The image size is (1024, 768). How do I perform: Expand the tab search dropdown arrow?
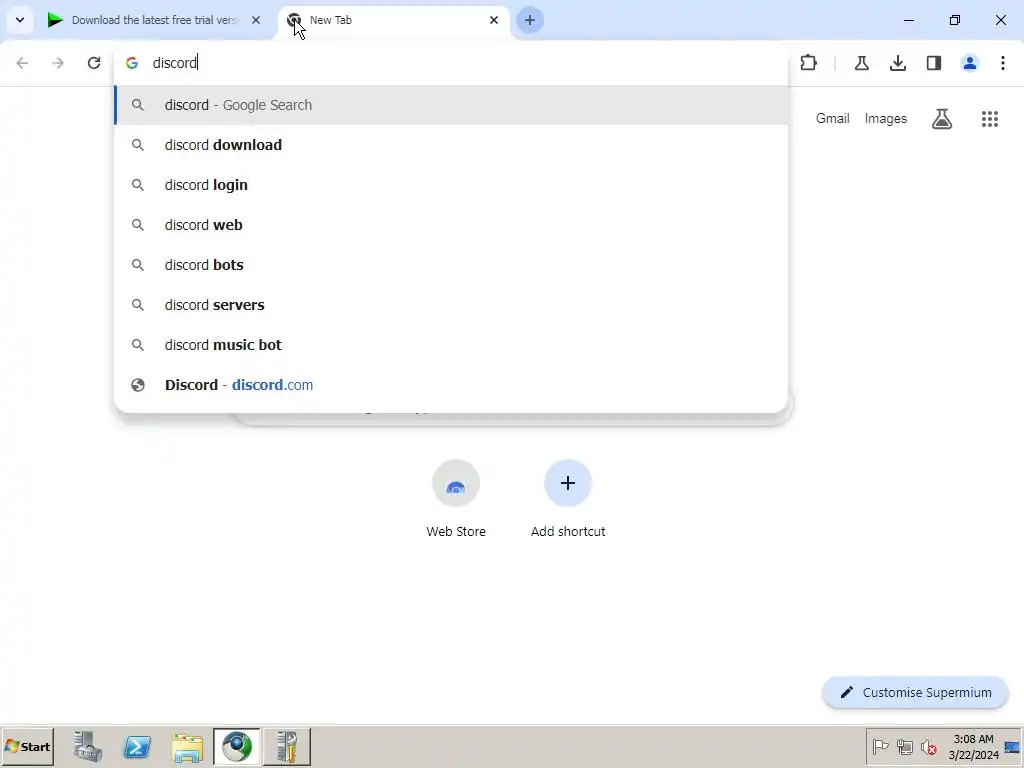tap(20, 20)
